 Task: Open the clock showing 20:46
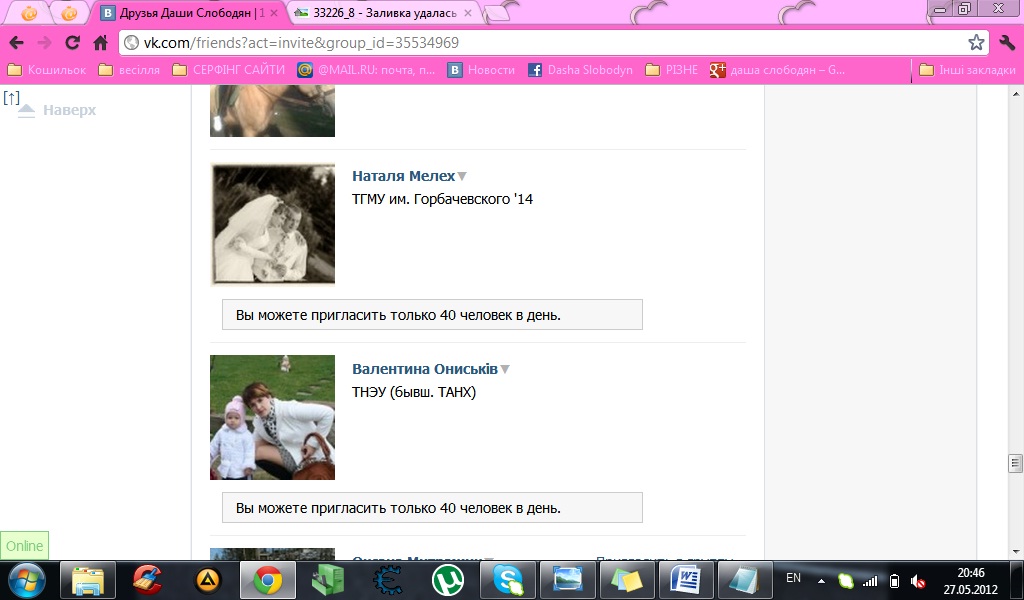click(x=970, y=581)
